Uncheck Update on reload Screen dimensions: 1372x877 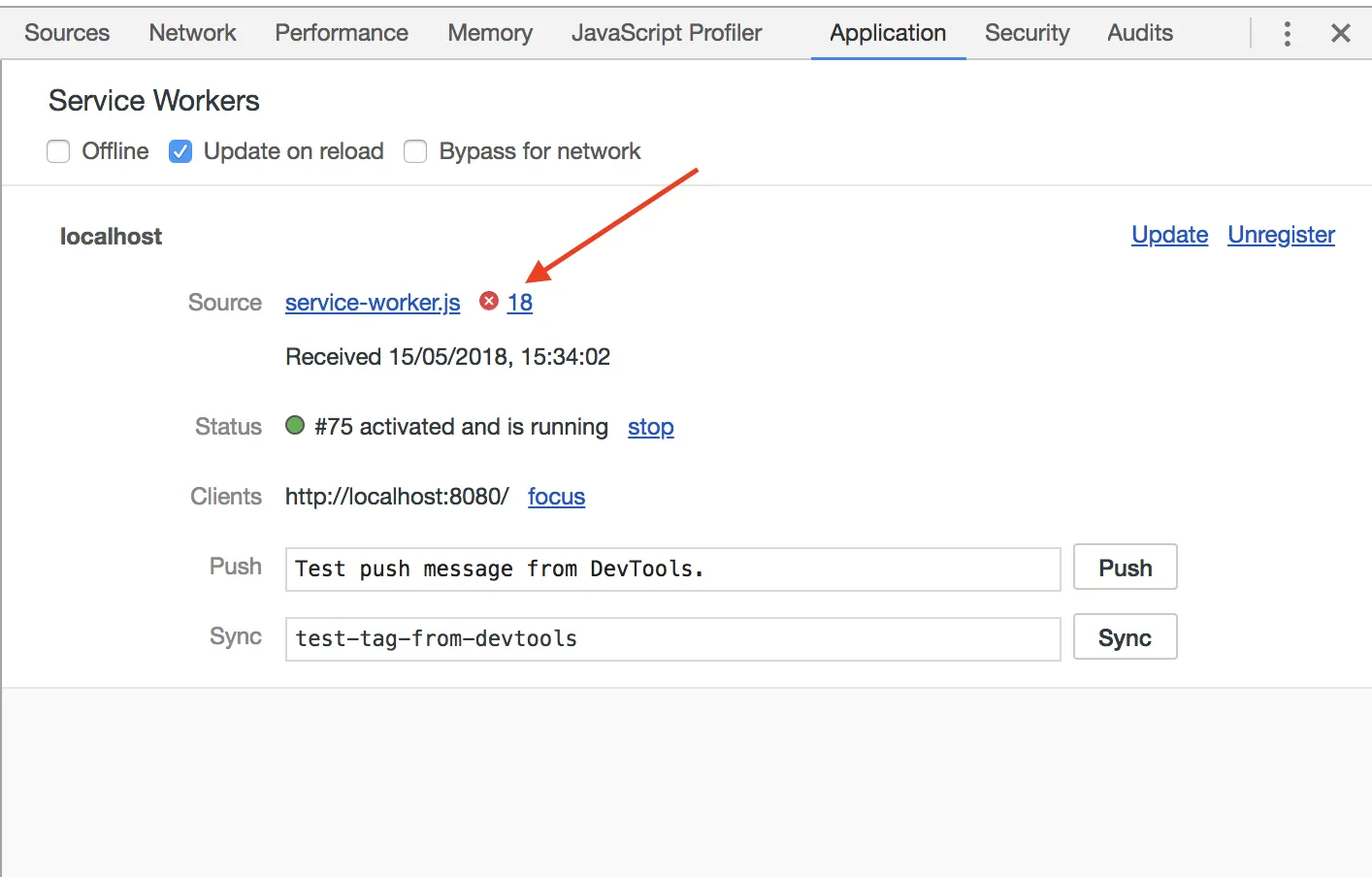tap(180, 151)
